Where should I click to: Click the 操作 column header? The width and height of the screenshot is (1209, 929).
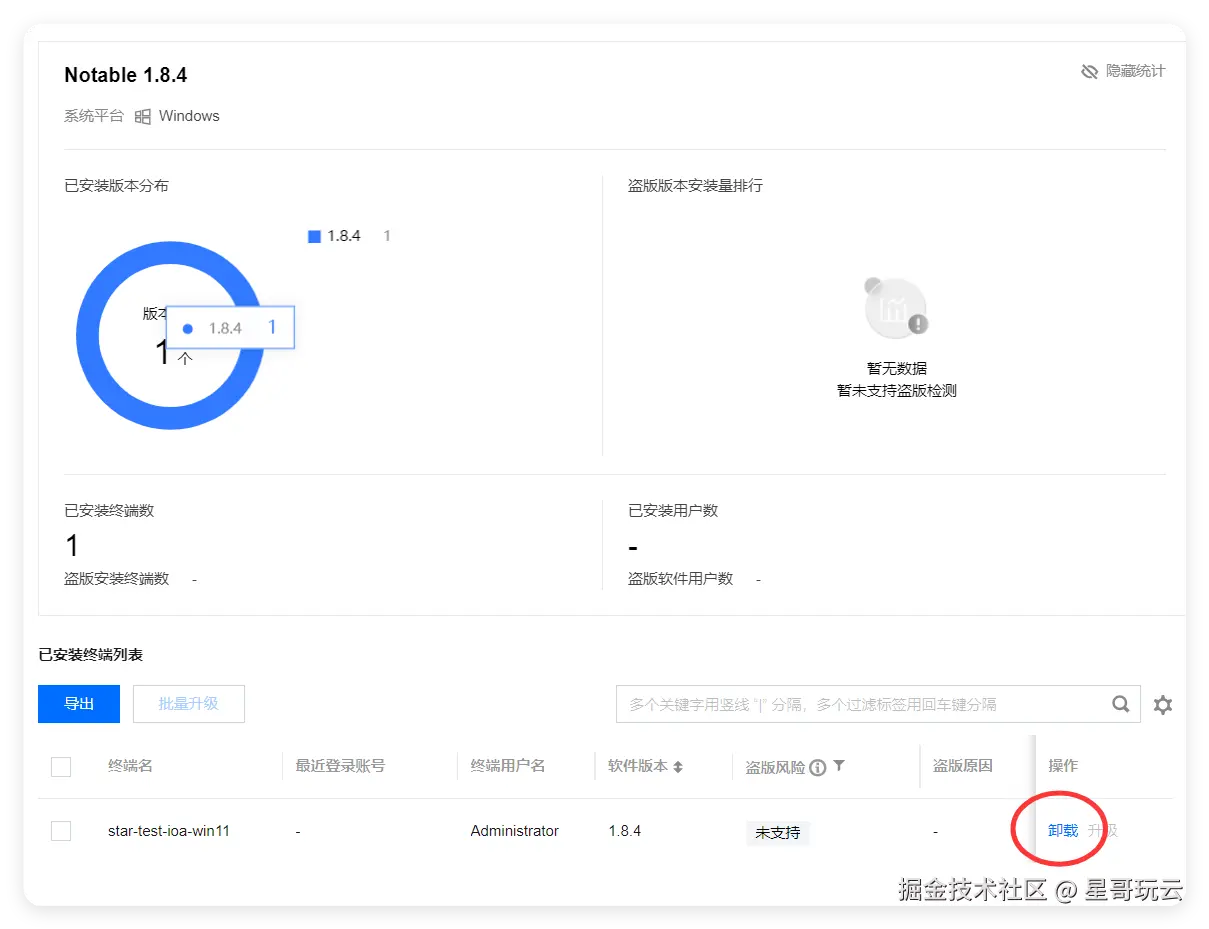(x=1063, y=766)
